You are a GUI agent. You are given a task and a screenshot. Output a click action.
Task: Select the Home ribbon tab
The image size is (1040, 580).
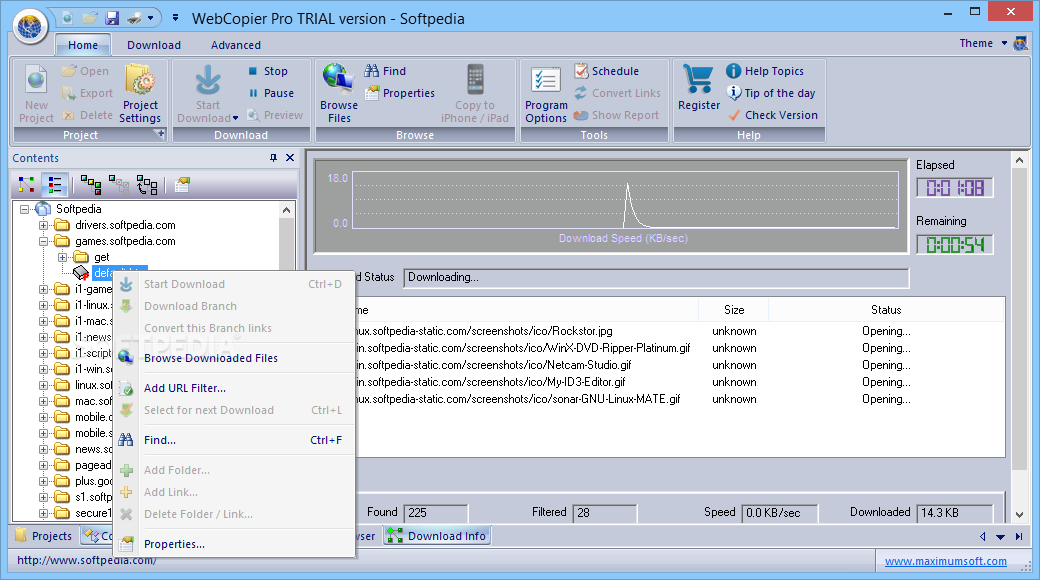(83, 45)
